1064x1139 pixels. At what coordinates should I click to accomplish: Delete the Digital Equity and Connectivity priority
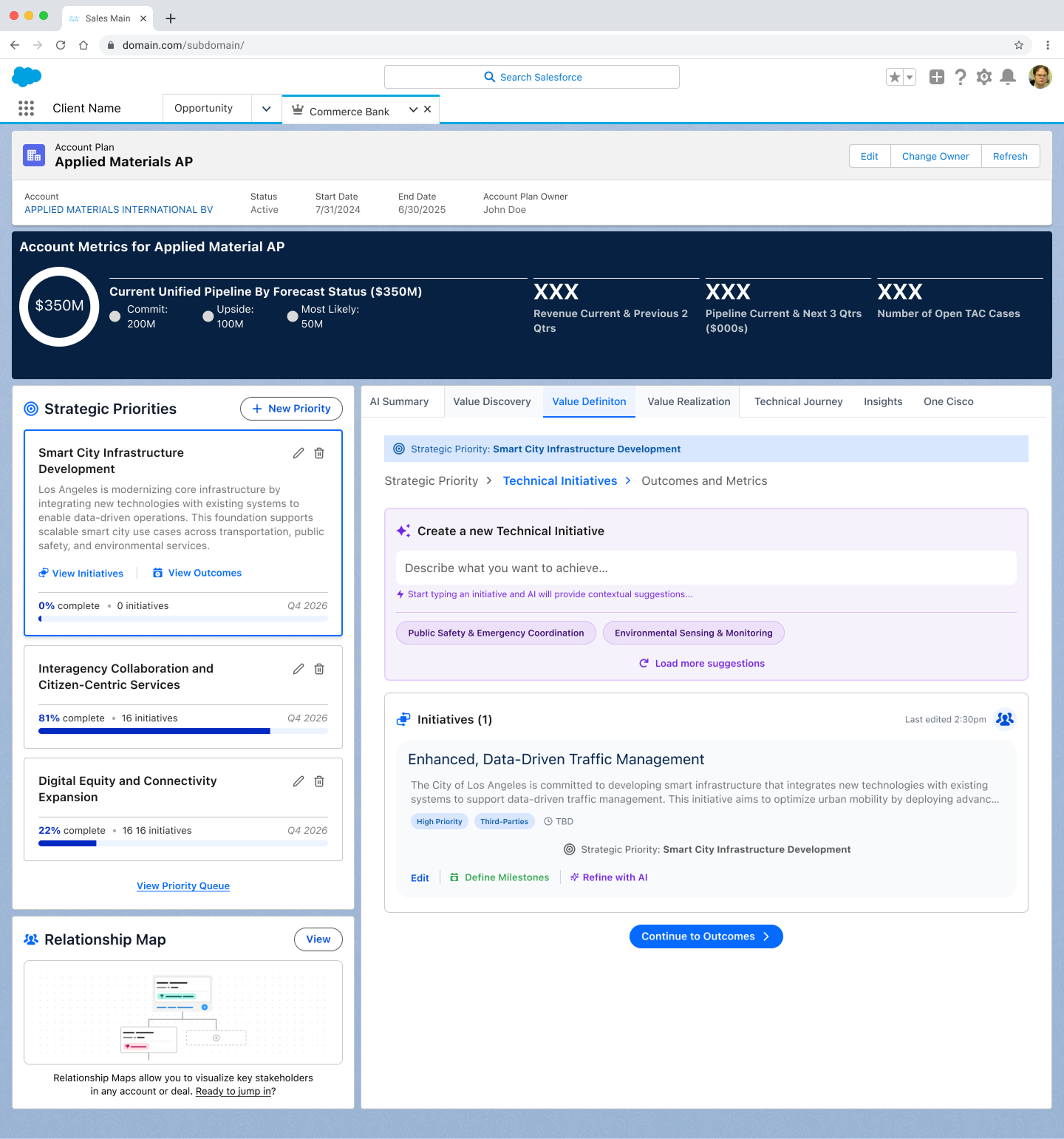[x=319, y=781]
